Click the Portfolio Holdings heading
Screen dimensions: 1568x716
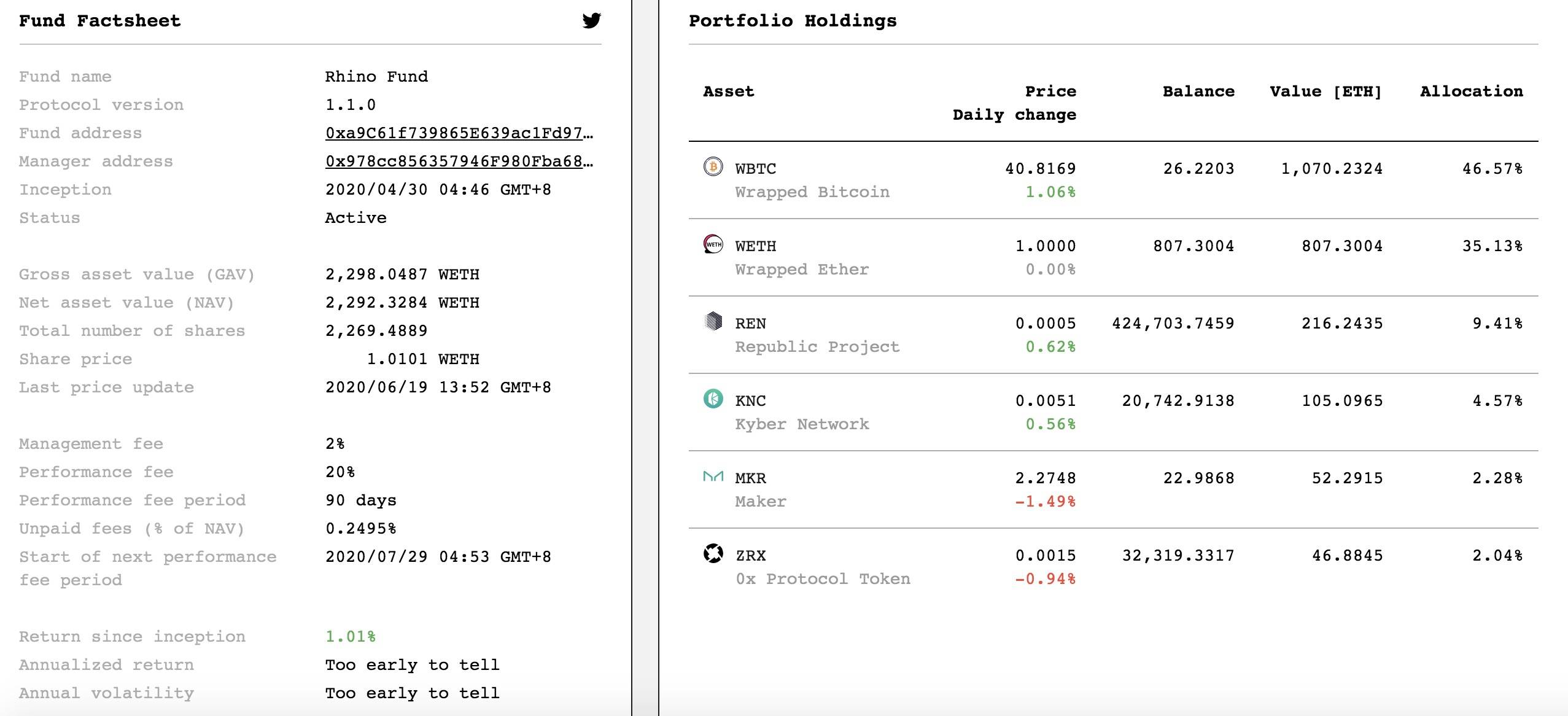point(793,21)
